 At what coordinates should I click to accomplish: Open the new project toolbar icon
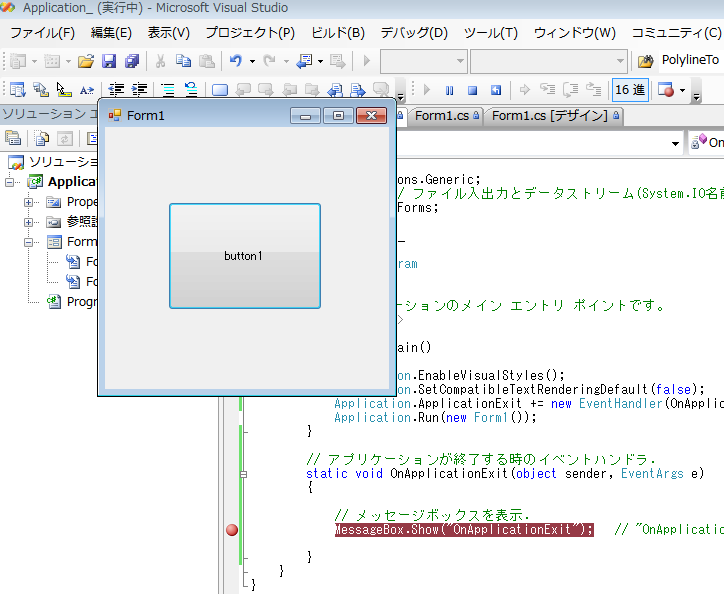(x=18, y=61)
